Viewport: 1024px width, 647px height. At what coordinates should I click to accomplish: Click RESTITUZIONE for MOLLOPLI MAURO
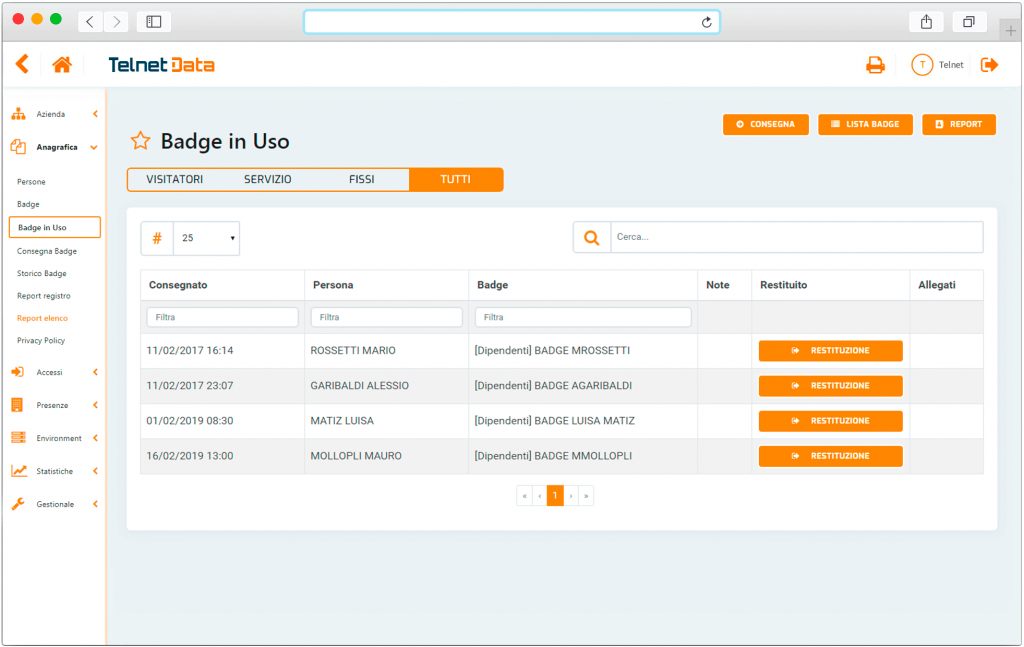coord(831,456)
